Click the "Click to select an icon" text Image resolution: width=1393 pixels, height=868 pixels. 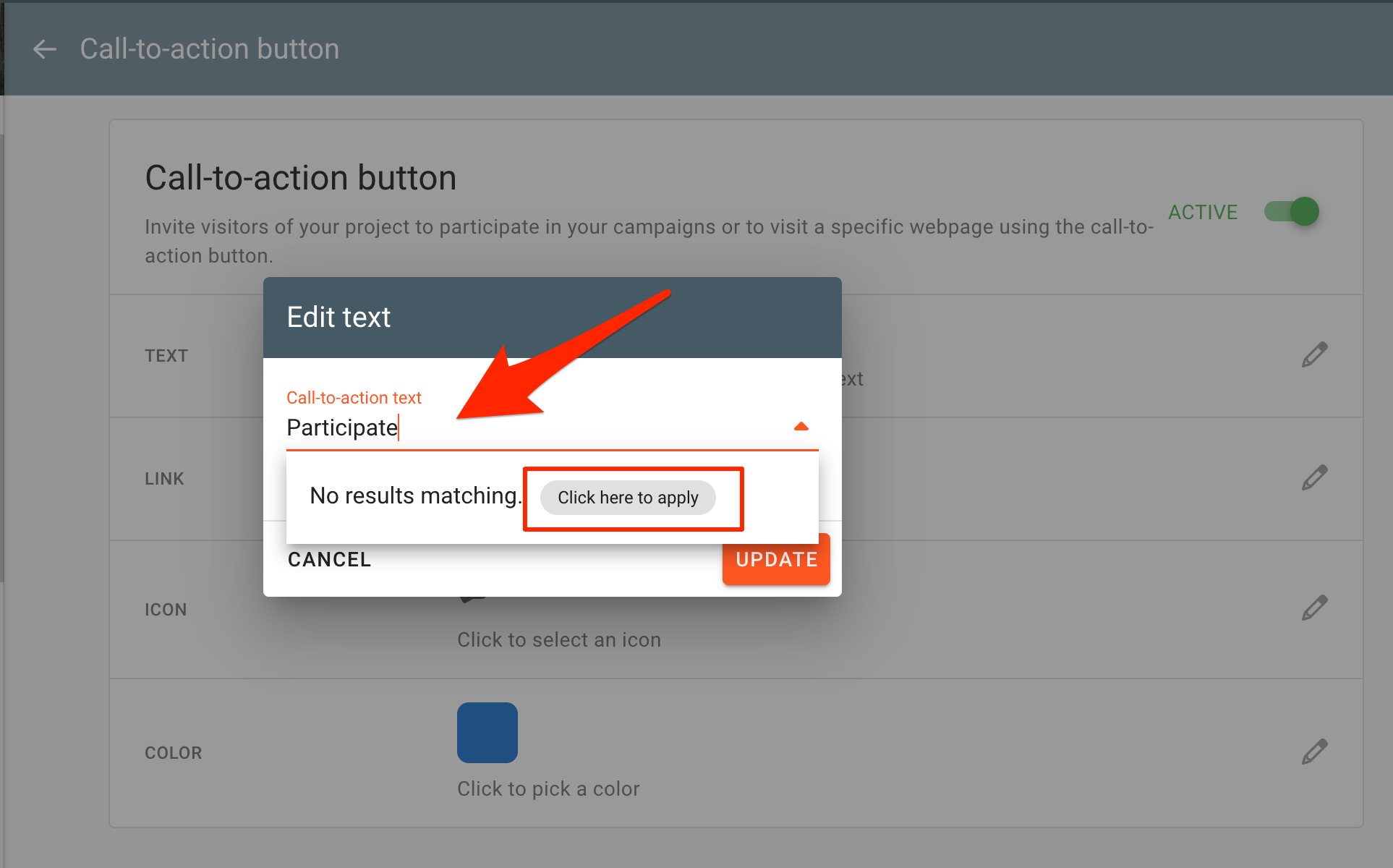[559, 640]
